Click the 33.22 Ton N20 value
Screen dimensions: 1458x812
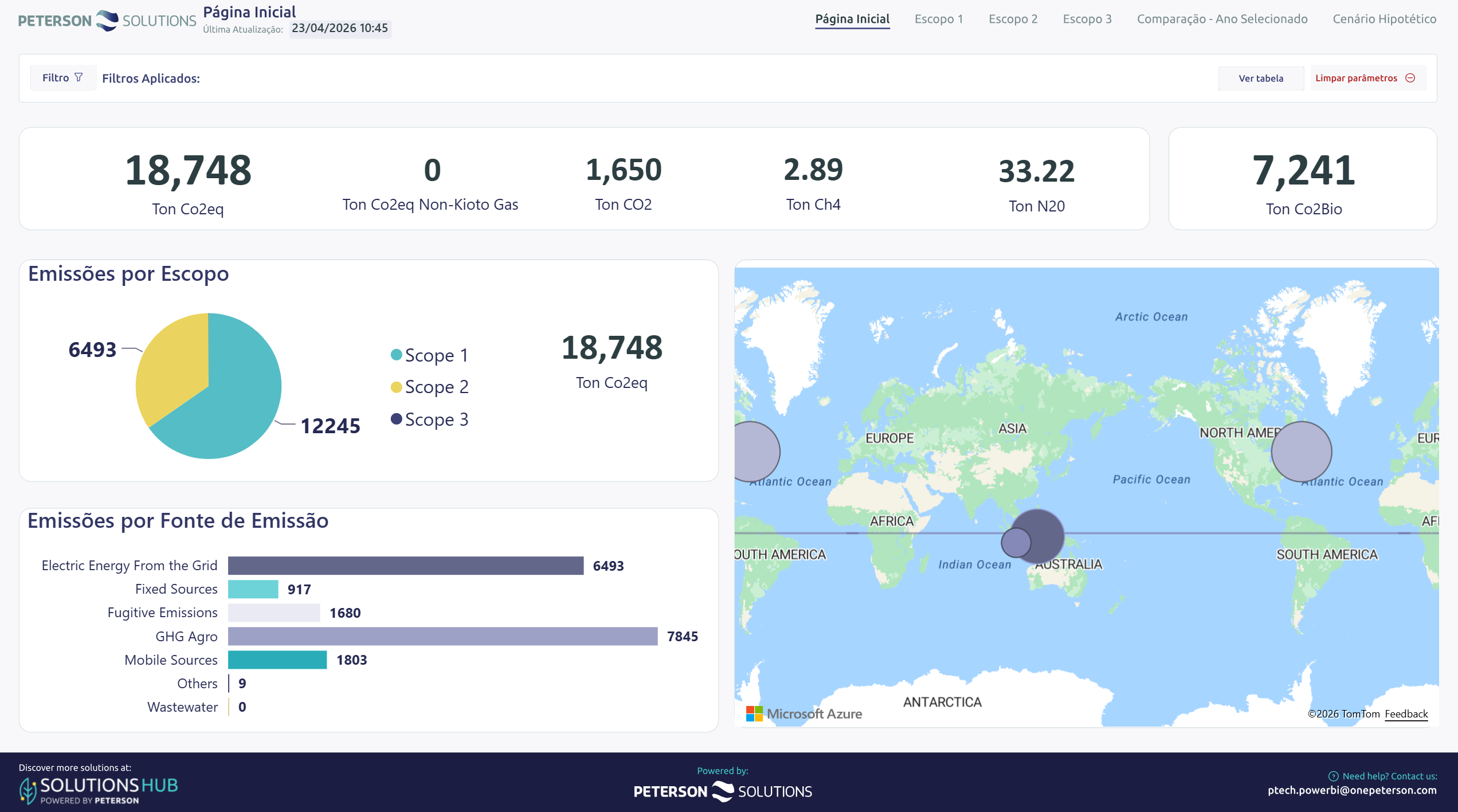(1037, 171)
